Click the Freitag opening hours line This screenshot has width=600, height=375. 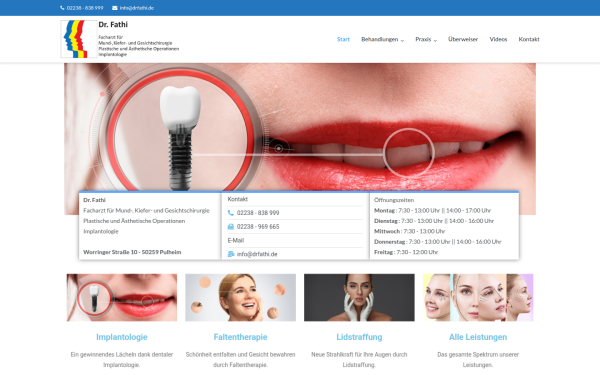pos(406,252)
